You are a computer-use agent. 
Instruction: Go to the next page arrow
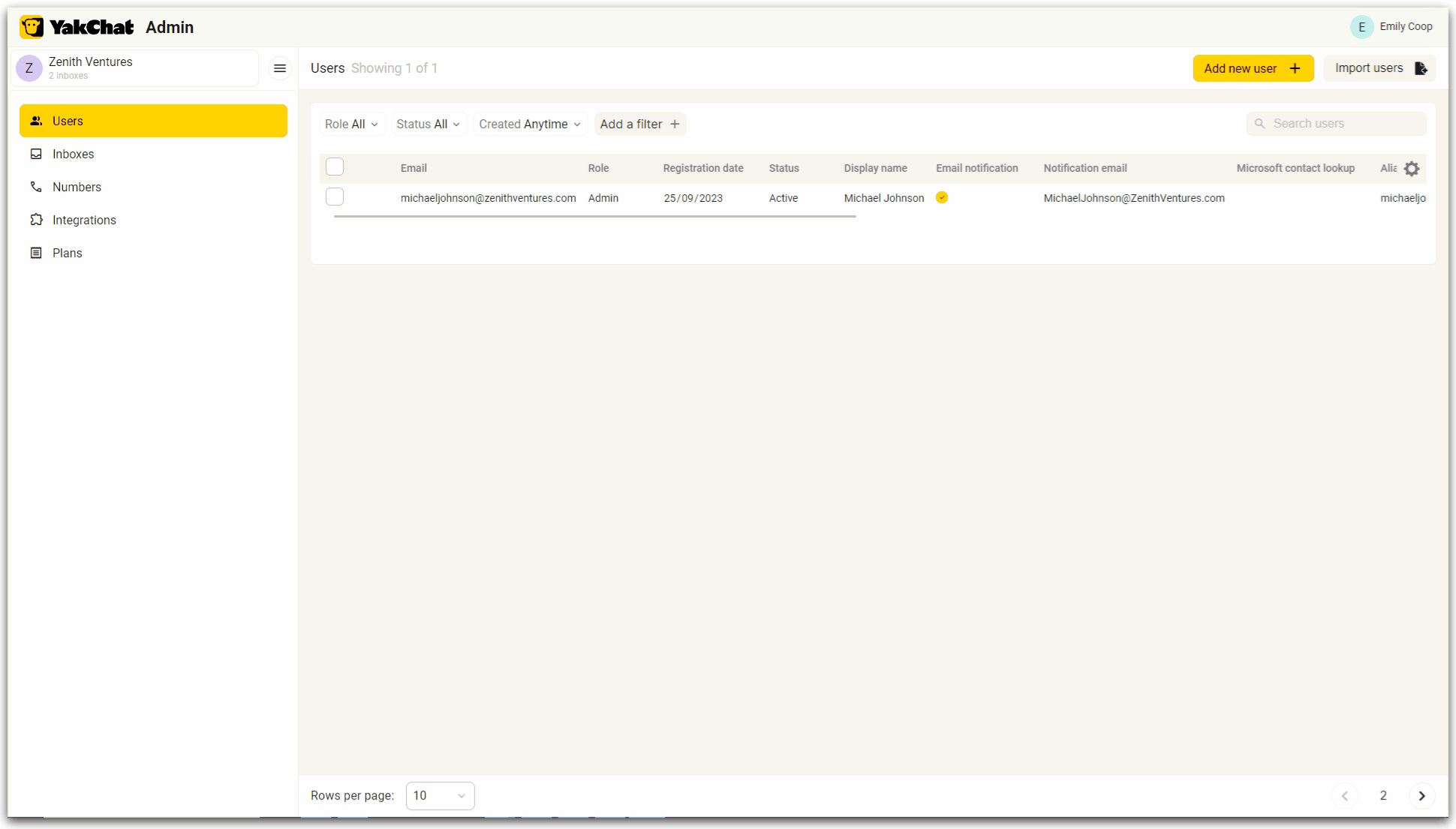pos(1421,796)
